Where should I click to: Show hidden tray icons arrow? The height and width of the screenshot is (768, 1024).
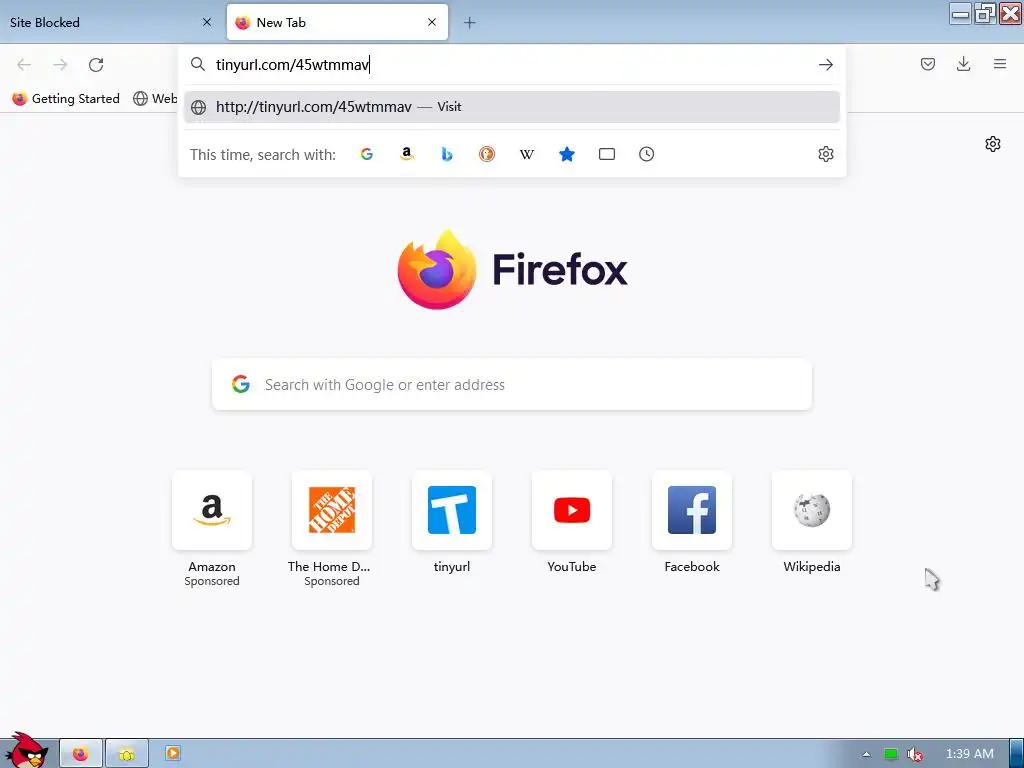click(866, 754)
